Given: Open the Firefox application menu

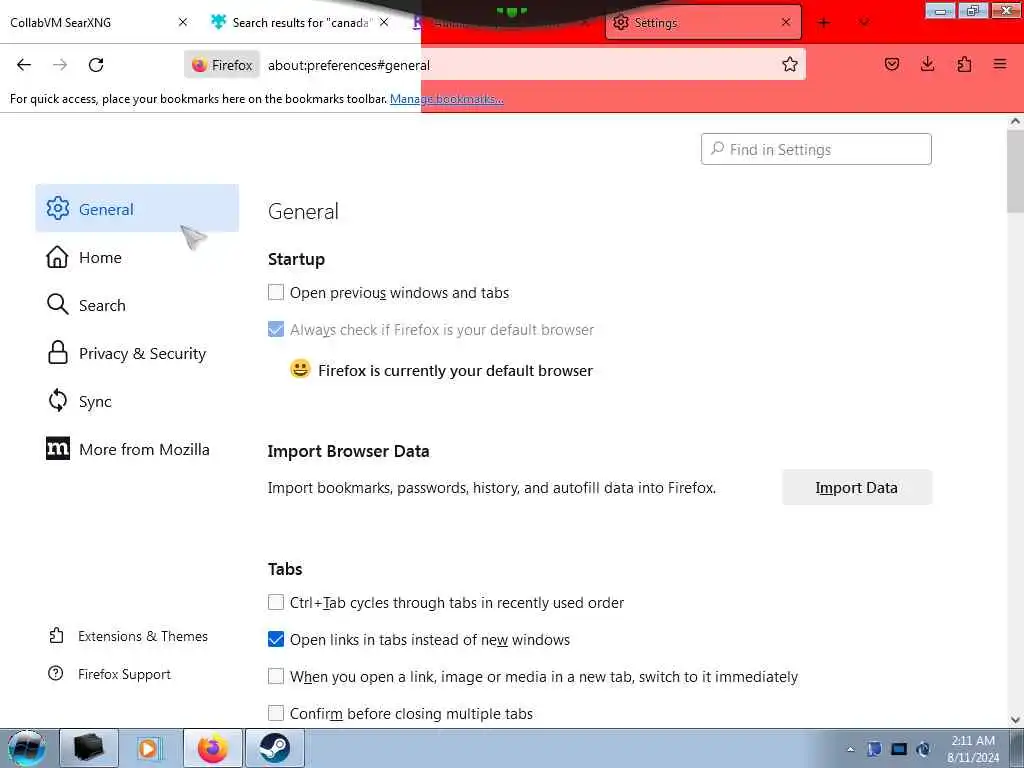Looking at the screenshot, I should pos(1000,64).
